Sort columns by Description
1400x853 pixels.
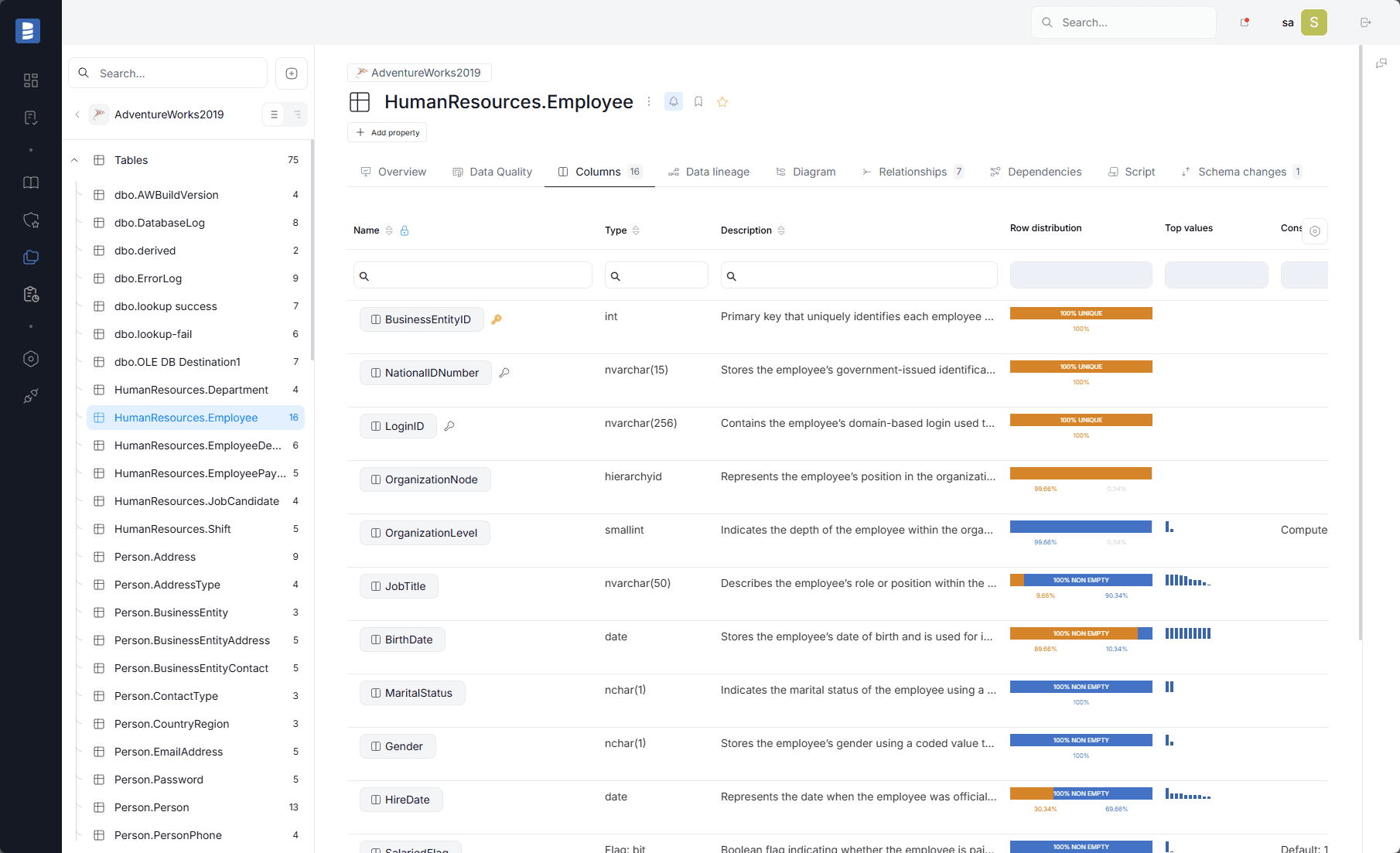point(781,230)
